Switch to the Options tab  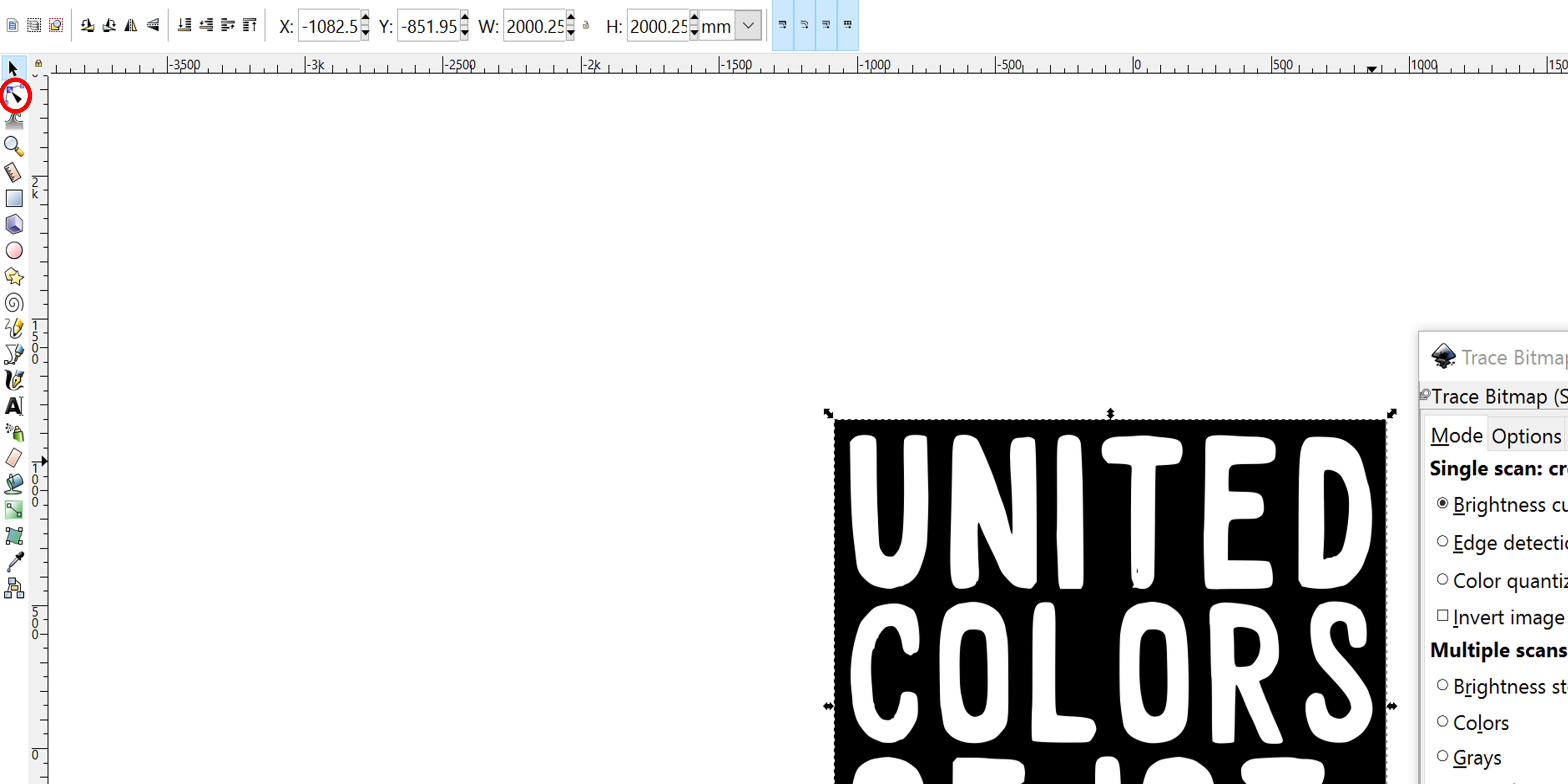1526,436
